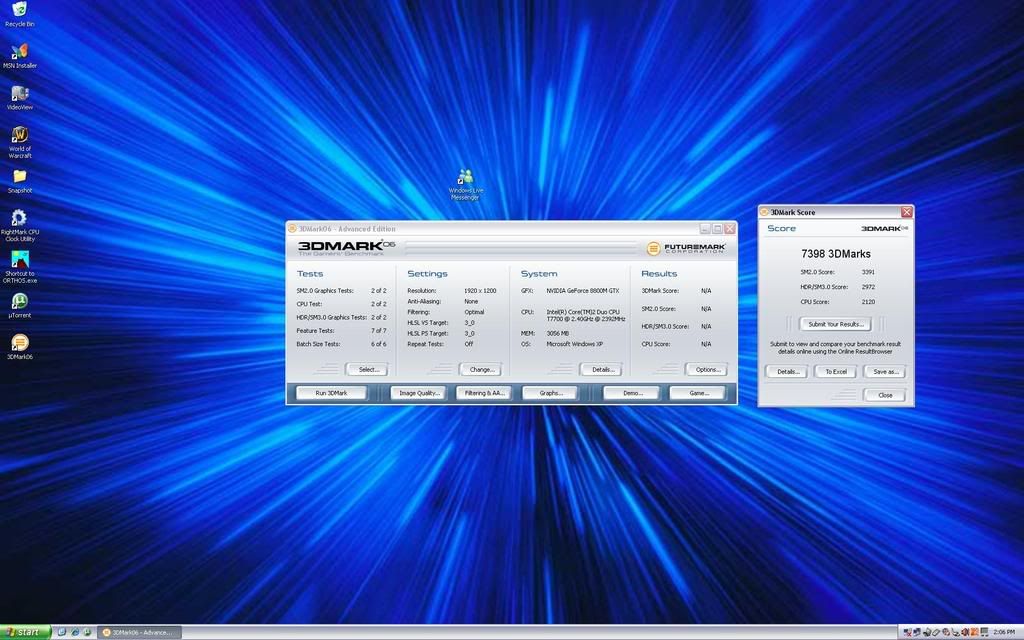Screen dimensions: 1024x640
Task: Click the 3DMark06 logo in main window
Action: [346, 248]
